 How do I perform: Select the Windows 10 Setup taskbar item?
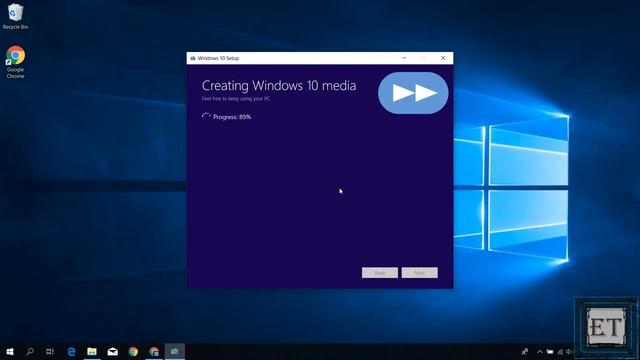click(175, 351)
